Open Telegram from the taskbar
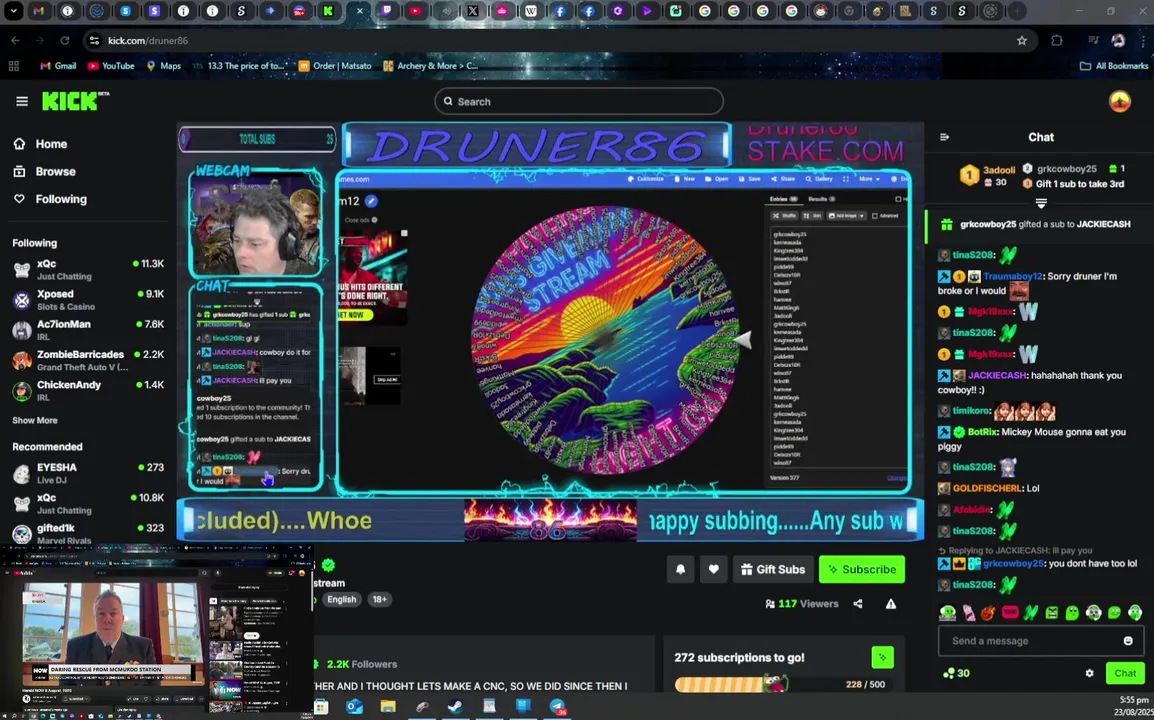The width and height of the screenshot is (1154, 720). click(557, 707)
